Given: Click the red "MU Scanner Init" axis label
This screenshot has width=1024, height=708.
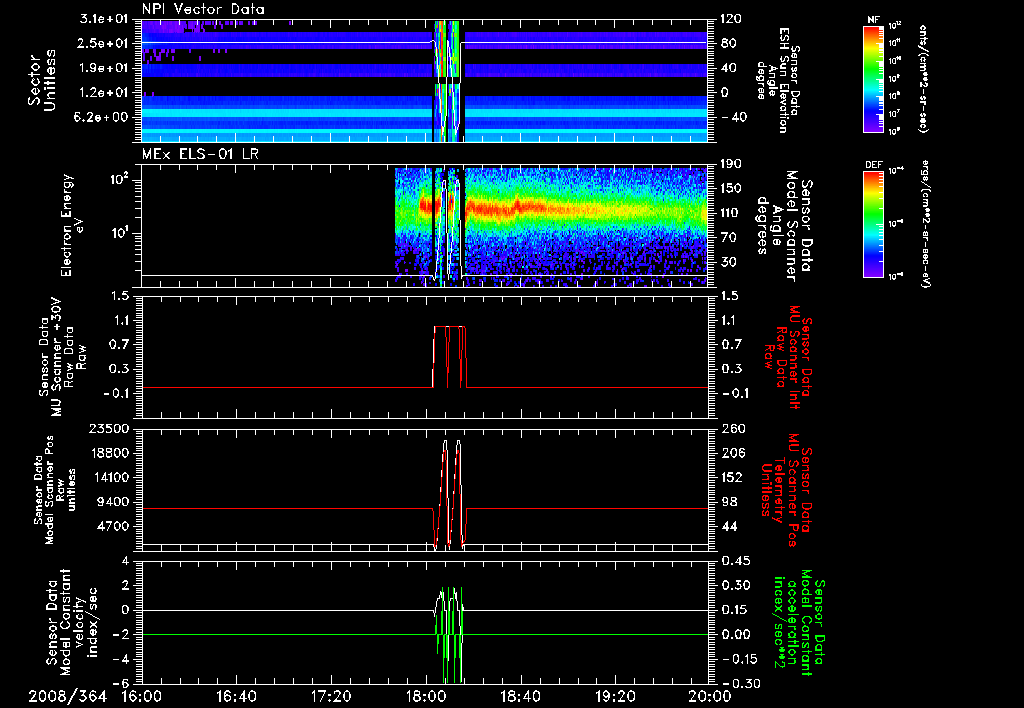Looking at the screenshot, I should [788, 357].
